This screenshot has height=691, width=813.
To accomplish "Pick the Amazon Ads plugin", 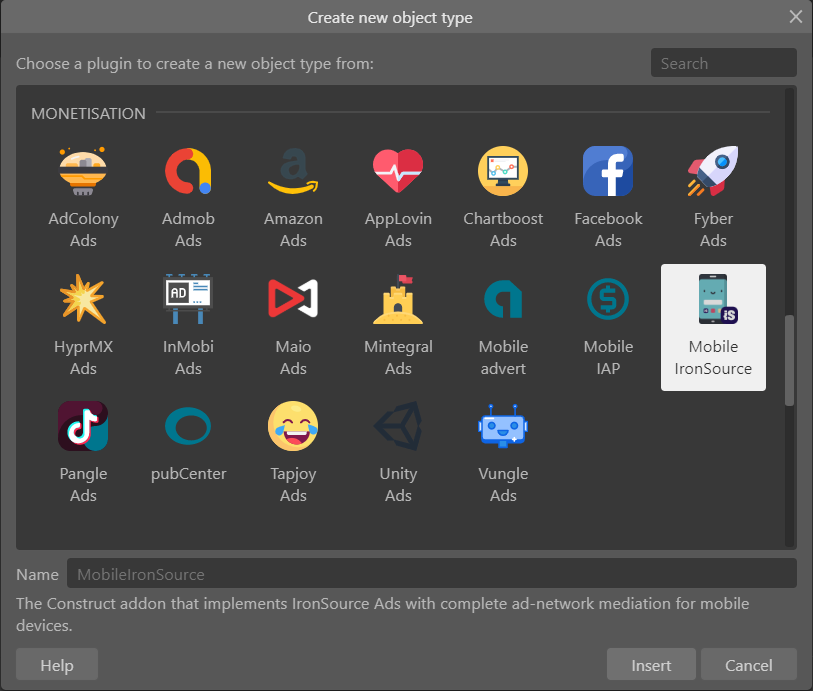I will click(x=293, y=198).
